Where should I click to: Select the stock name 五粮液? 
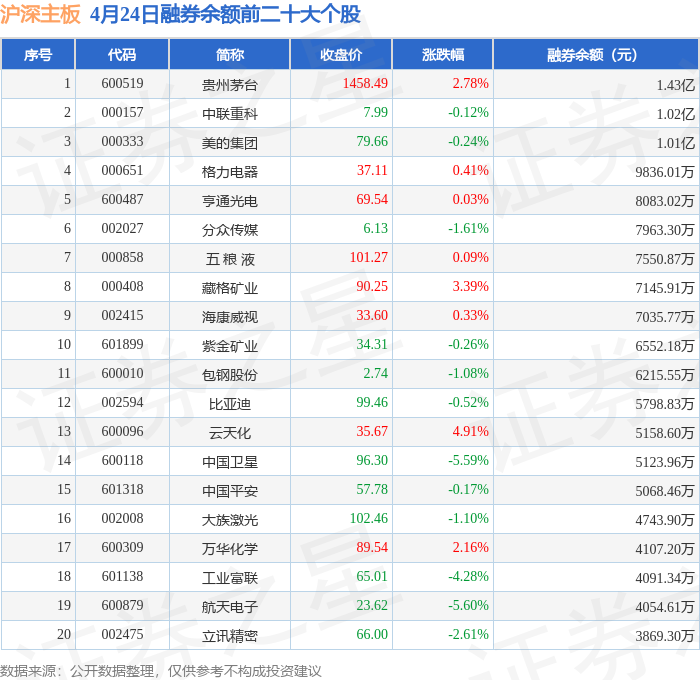tap(229, 259)
